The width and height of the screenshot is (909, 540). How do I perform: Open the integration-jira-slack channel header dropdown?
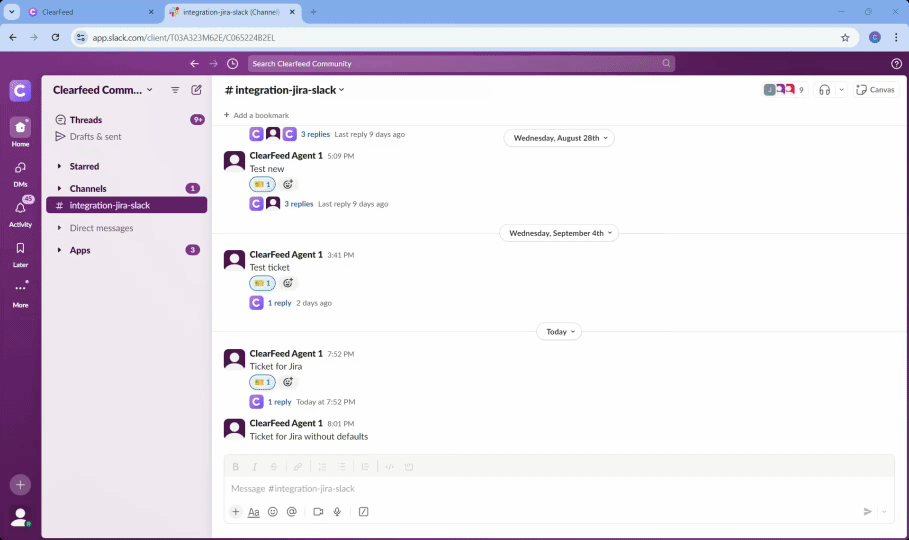coord(285,90)
